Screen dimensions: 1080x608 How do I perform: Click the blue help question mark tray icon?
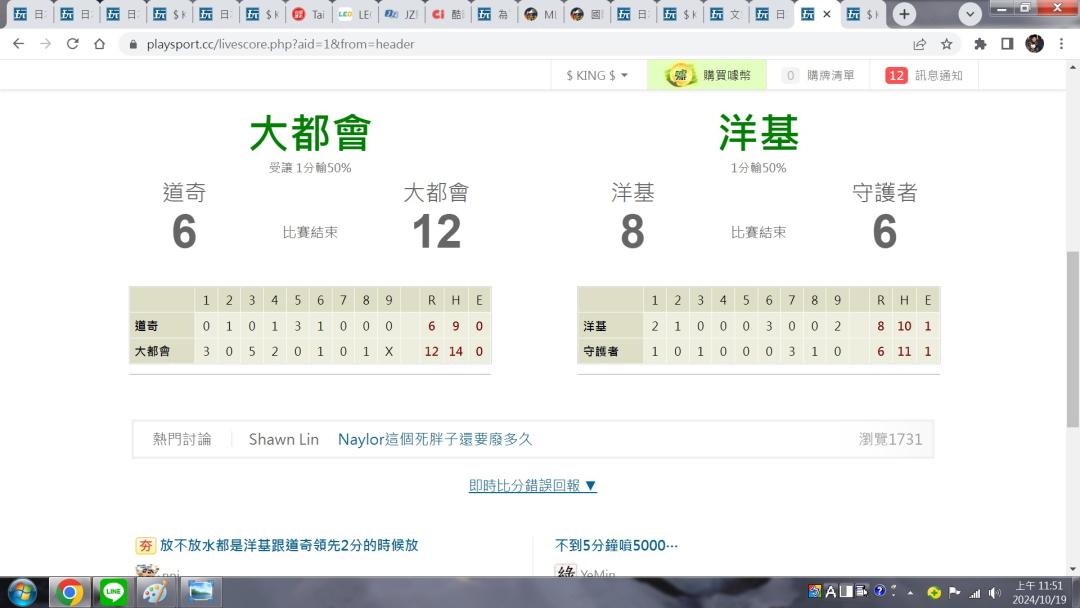tap(880, 591)
